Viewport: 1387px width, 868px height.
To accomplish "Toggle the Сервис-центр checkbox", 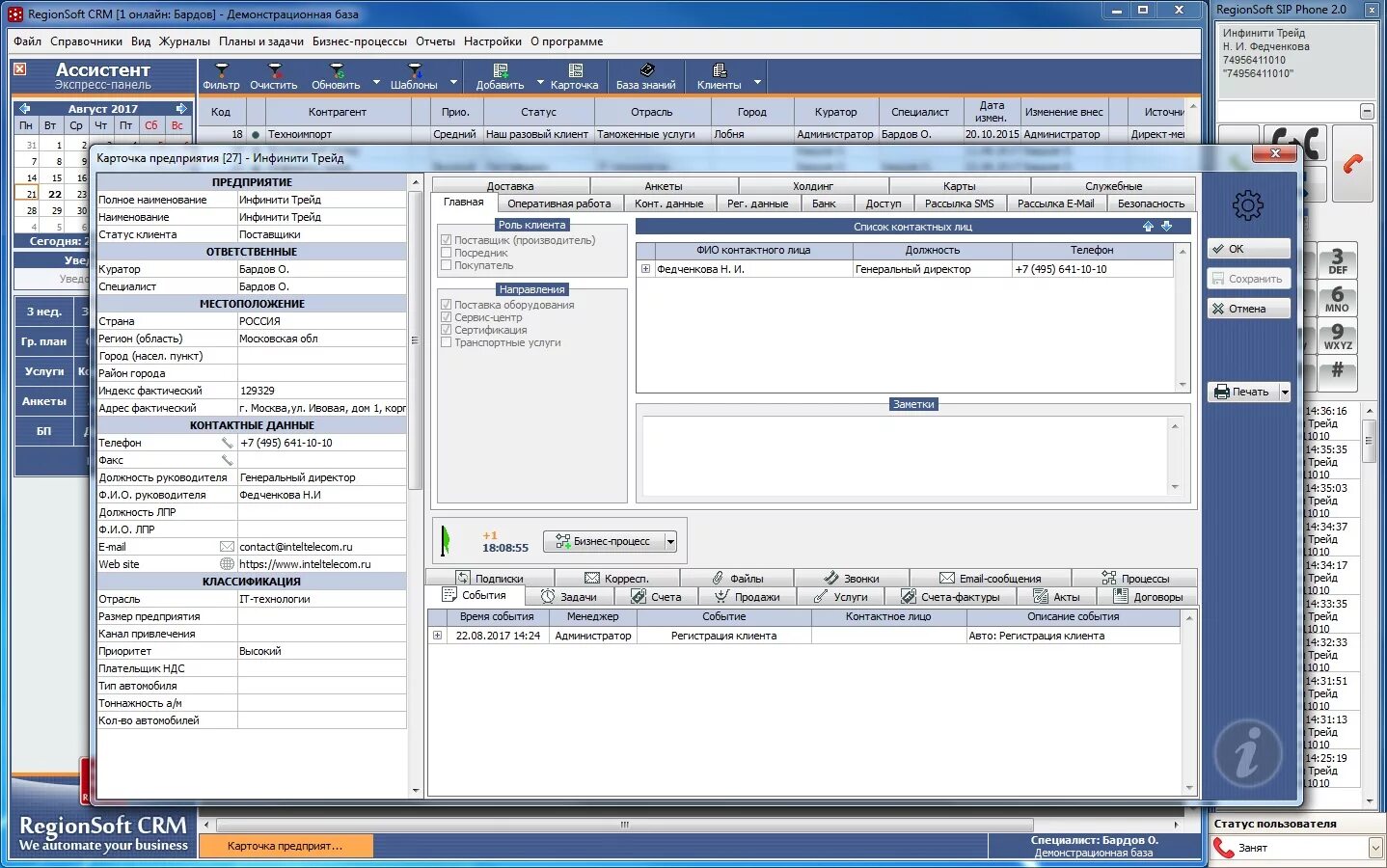I will click(446, 317).
